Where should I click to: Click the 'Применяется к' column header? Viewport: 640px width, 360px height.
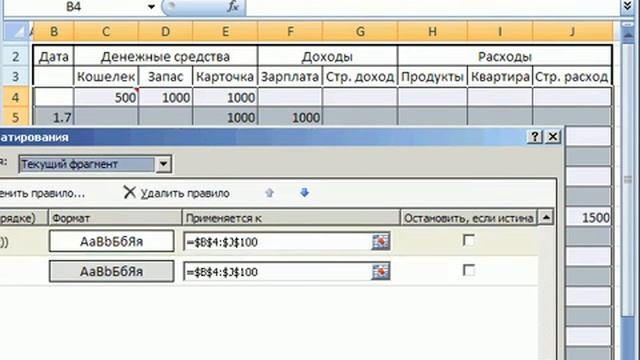(x=291, y=218)
